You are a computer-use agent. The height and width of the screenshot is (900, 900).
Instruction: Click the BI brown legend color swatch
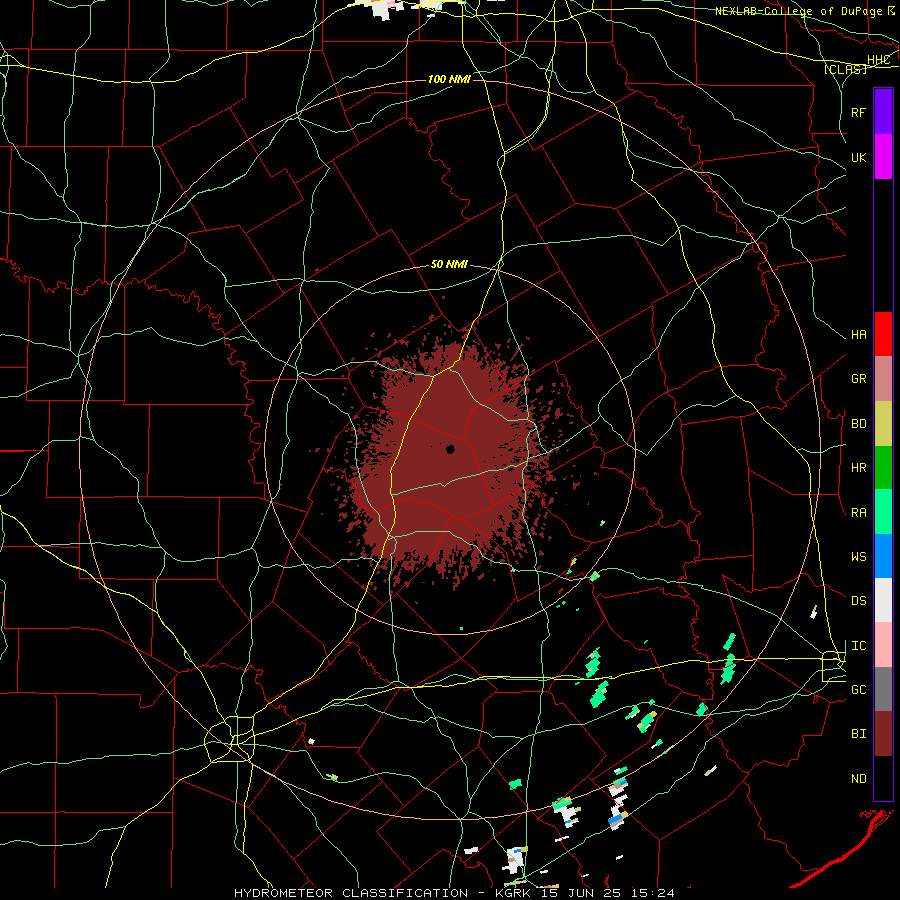point(883,734)
